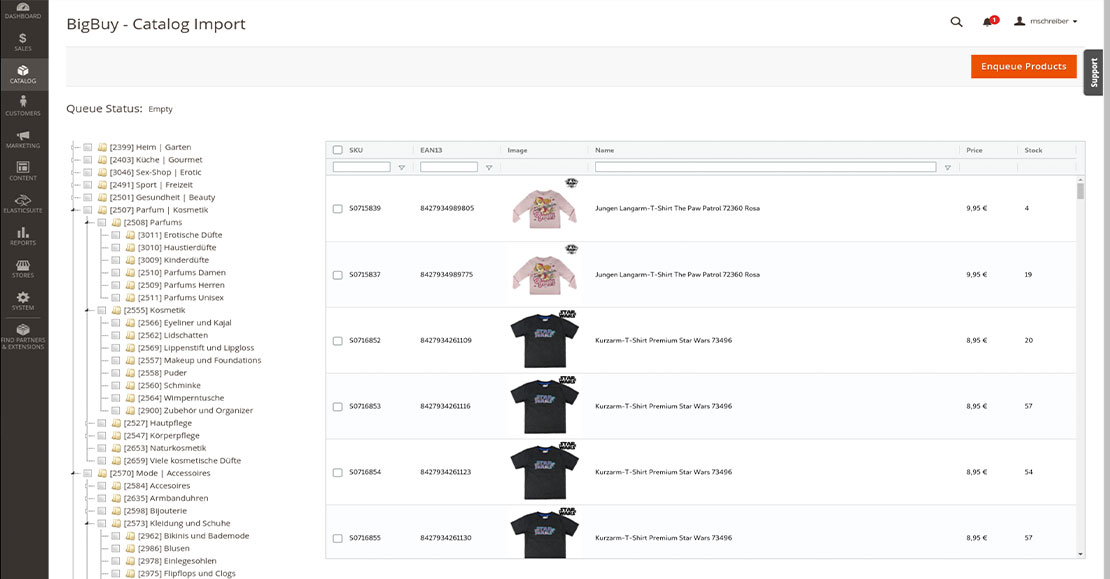Screen dimensions: 1110x579
Task: Select the Content sidebar icon
Action: click(x=24, y=173)
